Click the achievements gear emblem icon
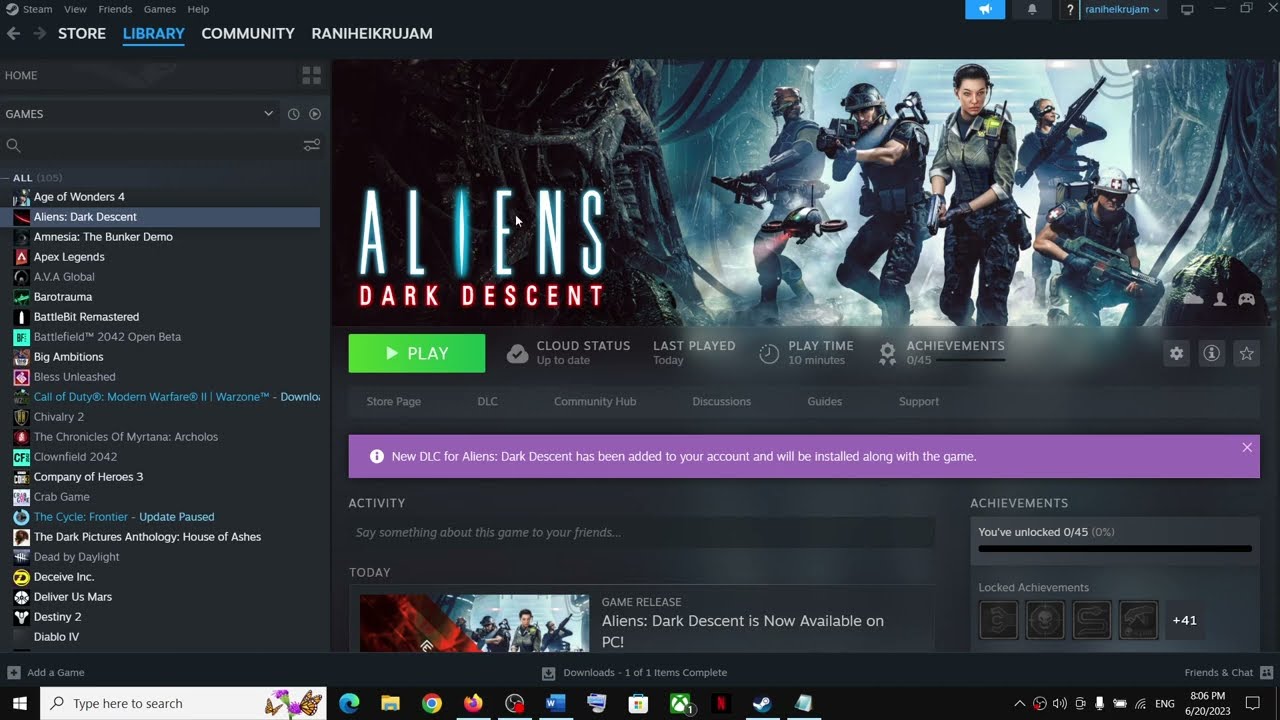Viewport: 1280px width, 720px height. pyautogui.click(x=887, y=353)
